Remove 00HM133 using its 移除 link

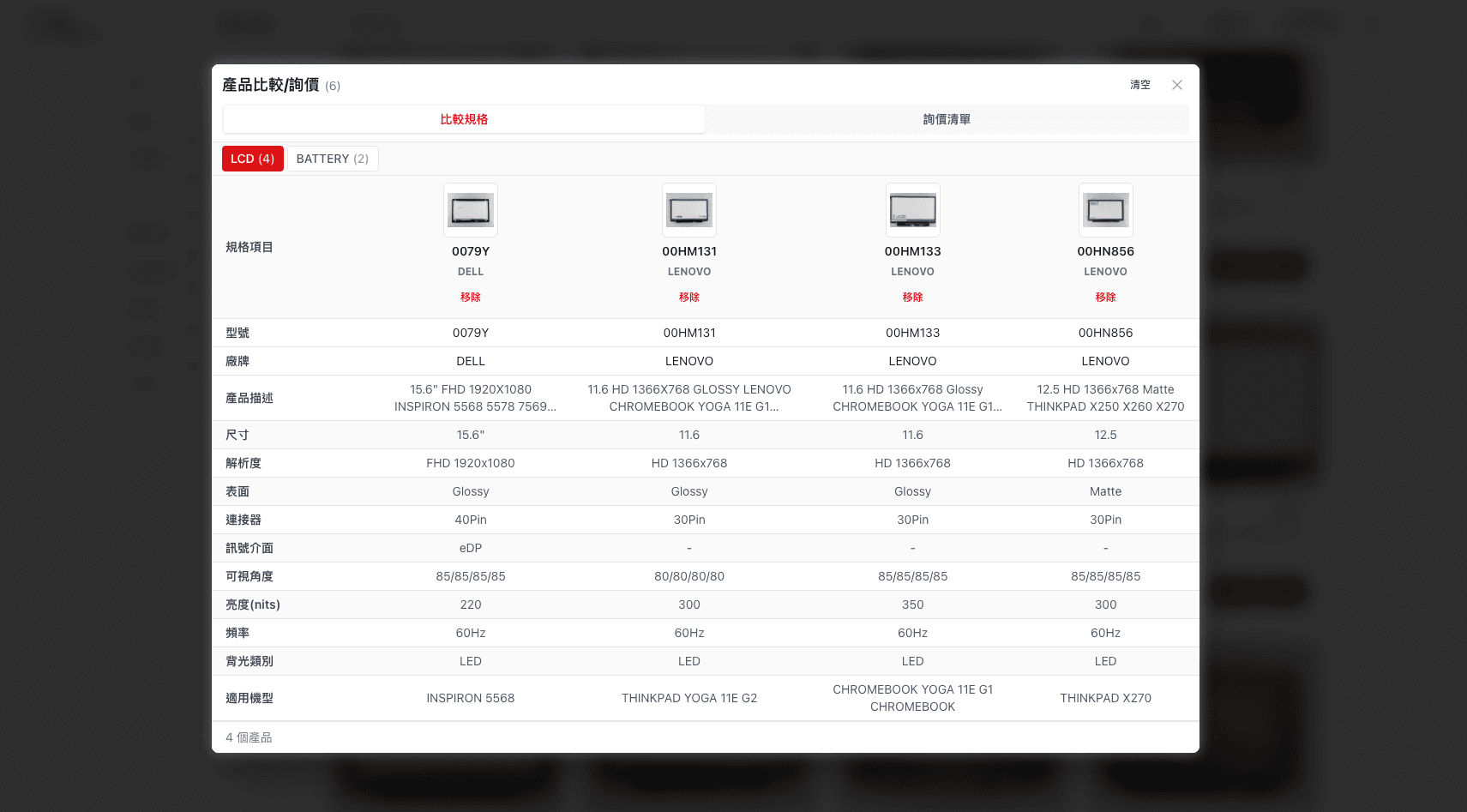[x=912, y=297]
